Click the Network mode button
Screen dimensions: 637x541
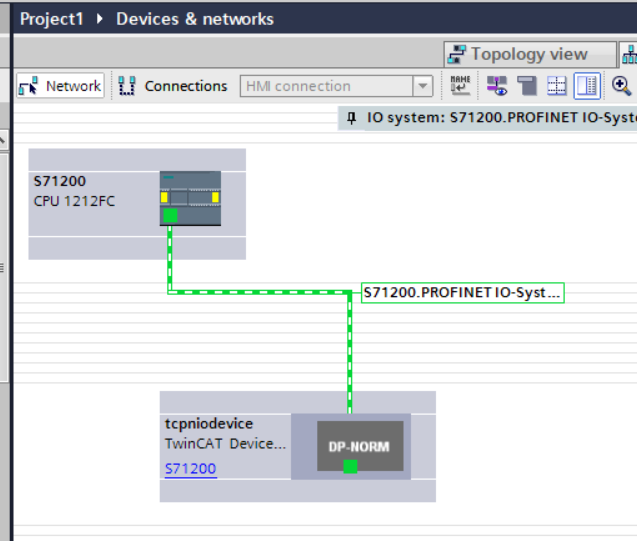pos(61,86)
